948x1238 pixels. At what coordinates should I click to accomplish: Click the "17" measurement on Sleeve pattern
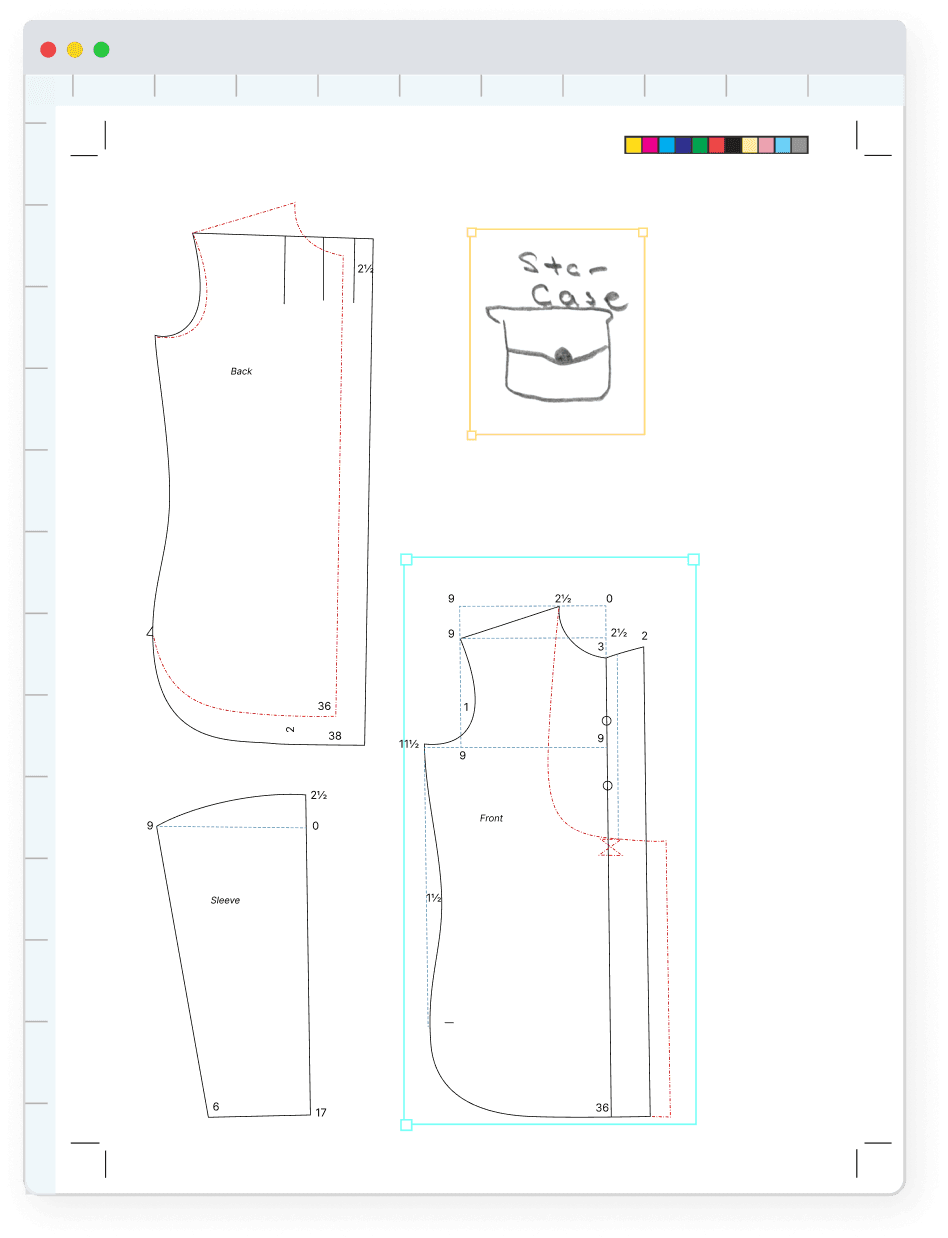(x=321, y=1113)
